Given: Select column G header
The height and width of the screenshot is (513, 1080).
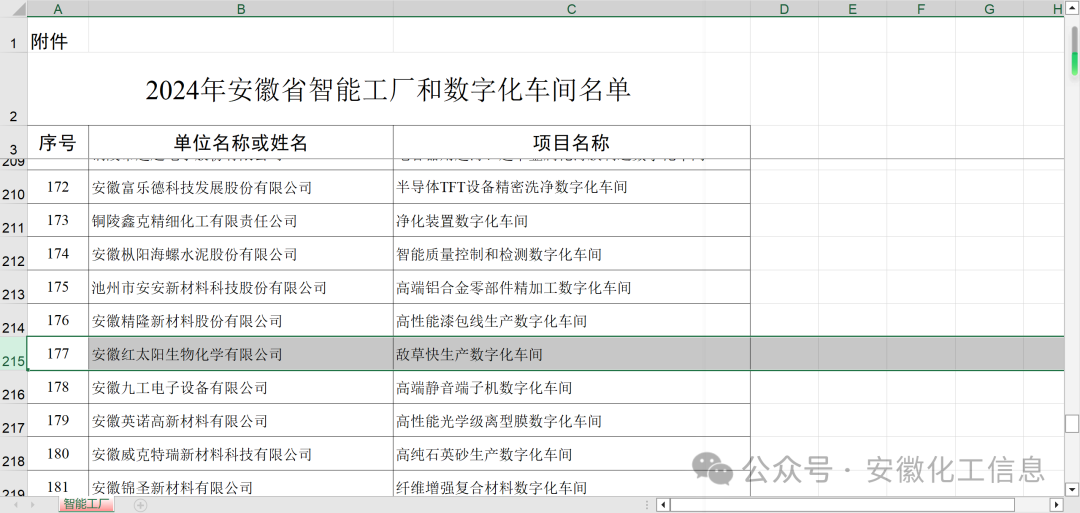Looking at the screenshot, I should [989, 8].
